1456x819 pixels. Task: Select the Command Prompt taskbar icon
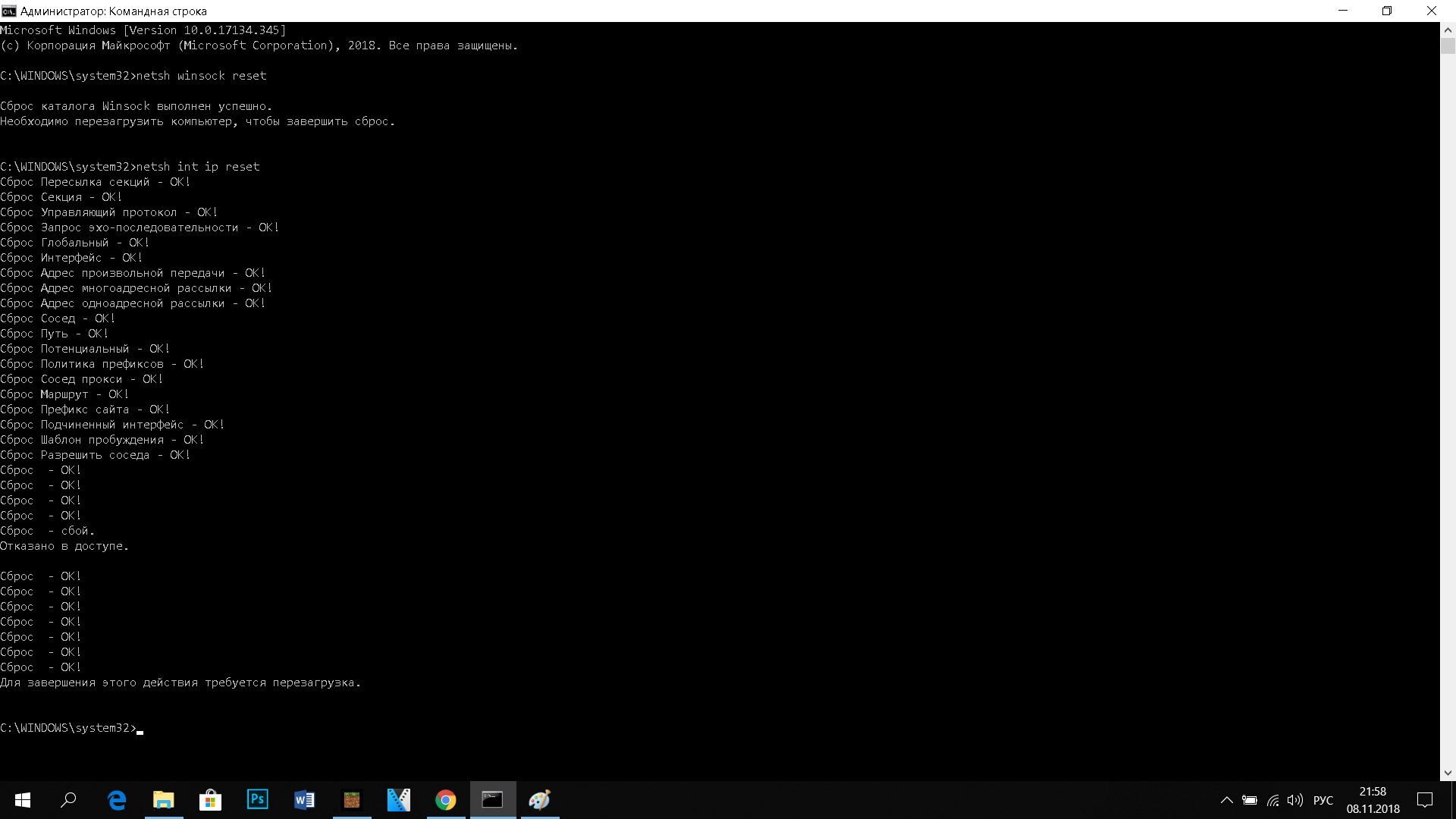pyautogui.click(x=493, y=800)
